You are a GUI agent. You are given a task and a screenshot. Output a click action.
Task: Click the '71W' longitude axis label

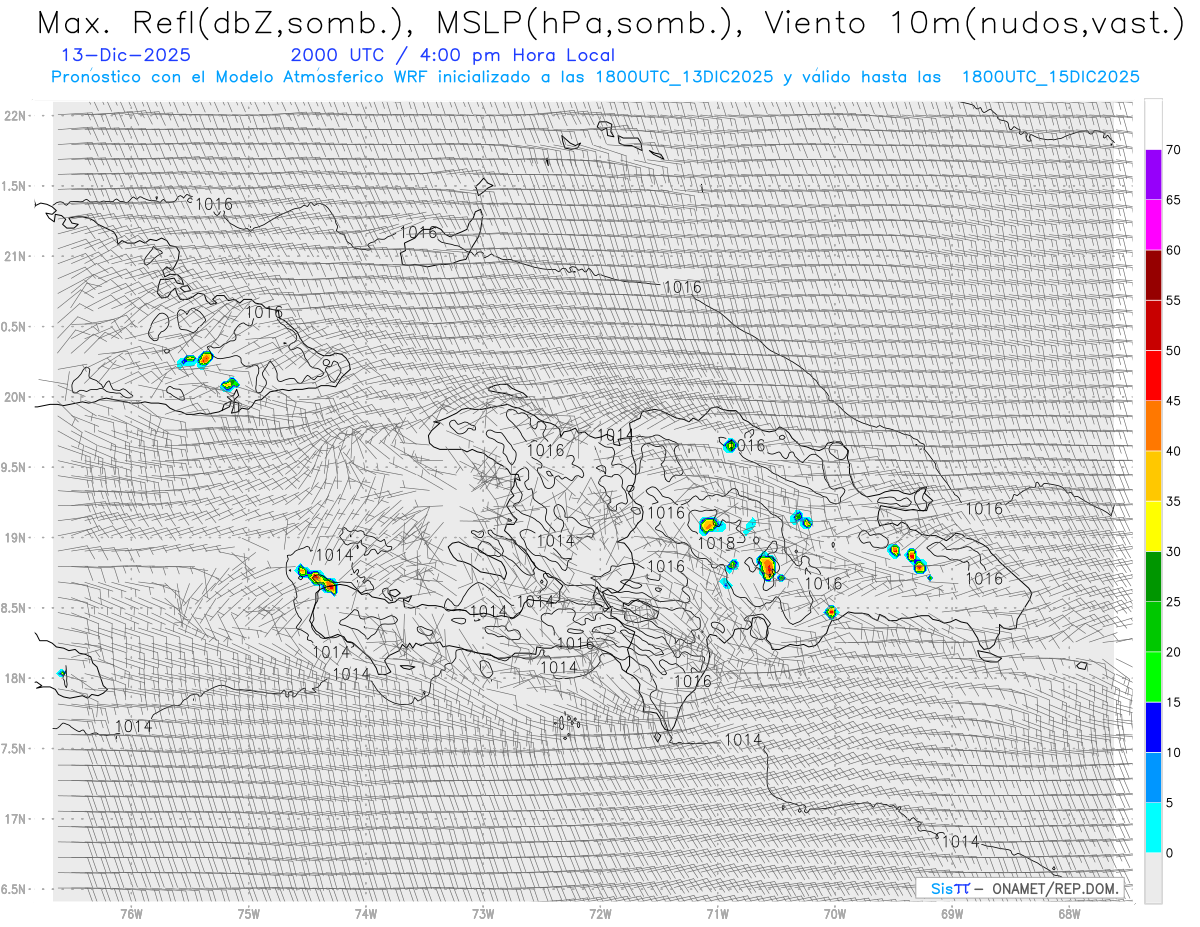(717, 914)
